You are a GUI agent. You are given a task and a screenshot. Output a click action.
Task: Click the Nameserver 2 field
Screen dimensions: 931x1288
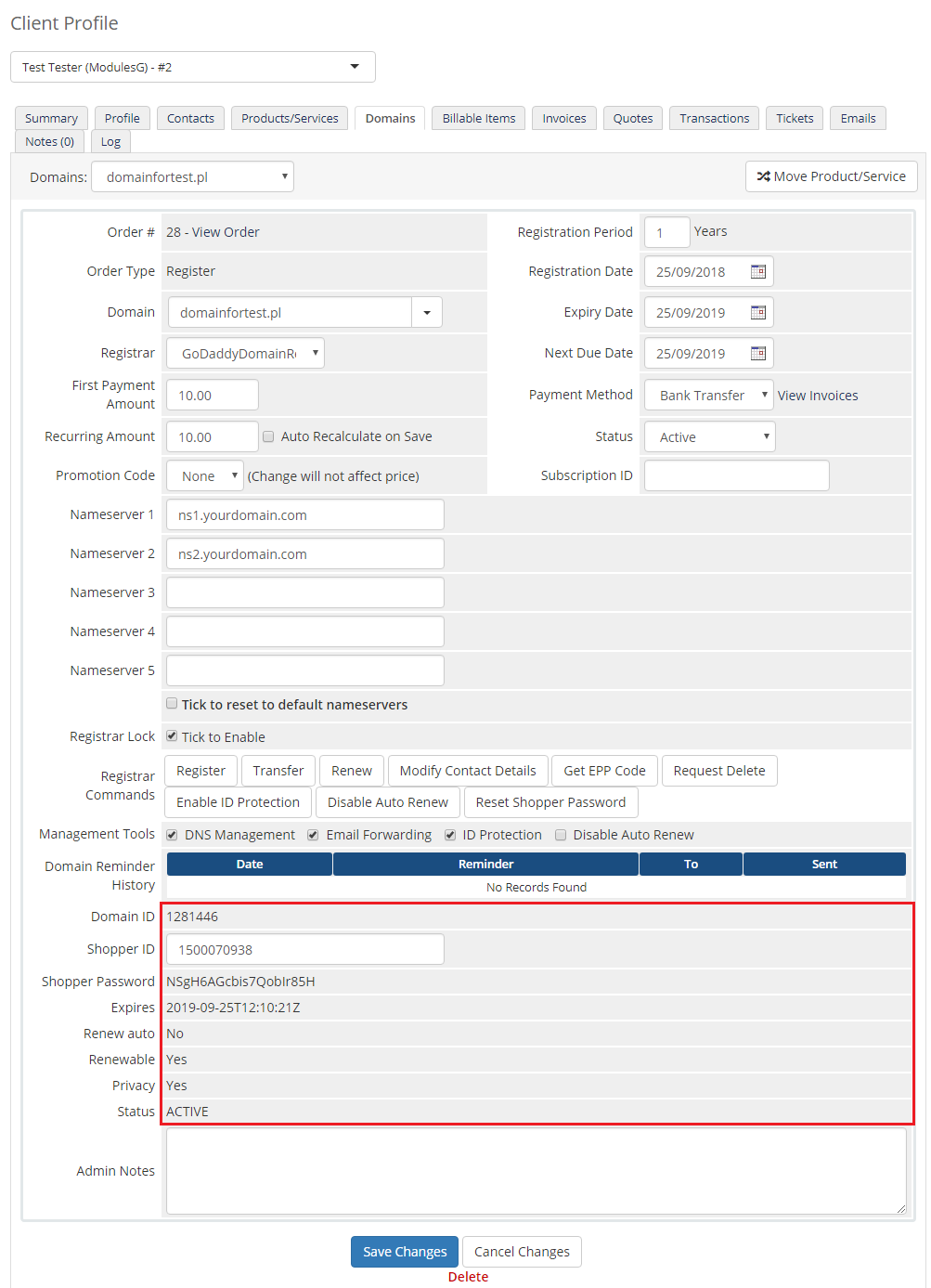pyautogui.click(x=305, y=553)
